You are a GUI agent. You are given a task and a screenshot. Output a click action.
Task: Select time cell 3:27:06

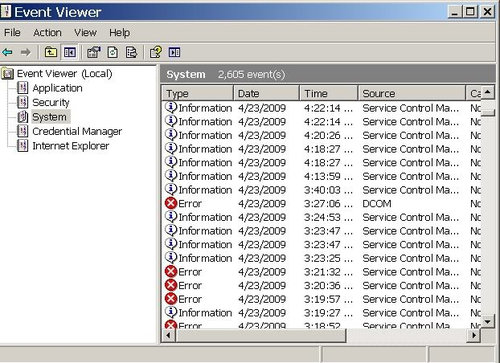coord(328,203)
